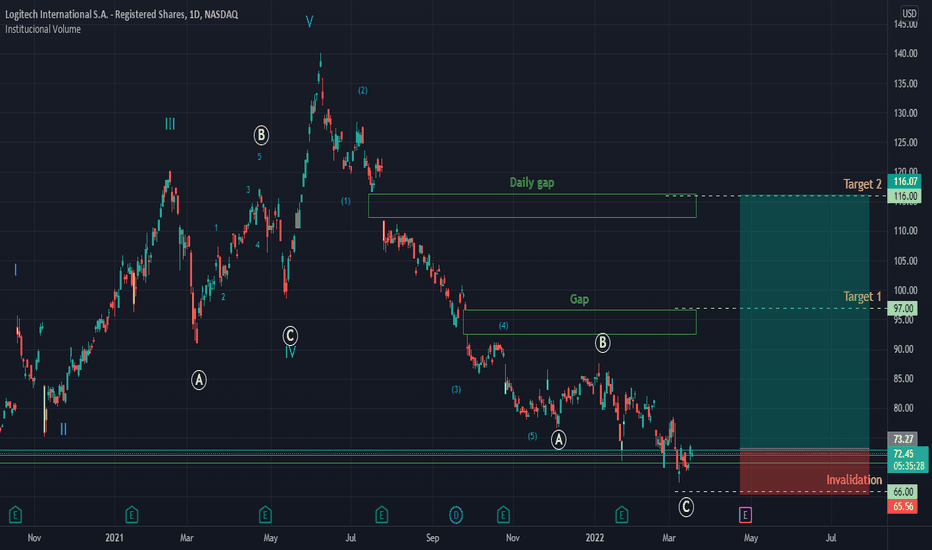Viewport: 932px width, 550px height.
Task: Select the small wave 2 label
Action: click(223, 297)
